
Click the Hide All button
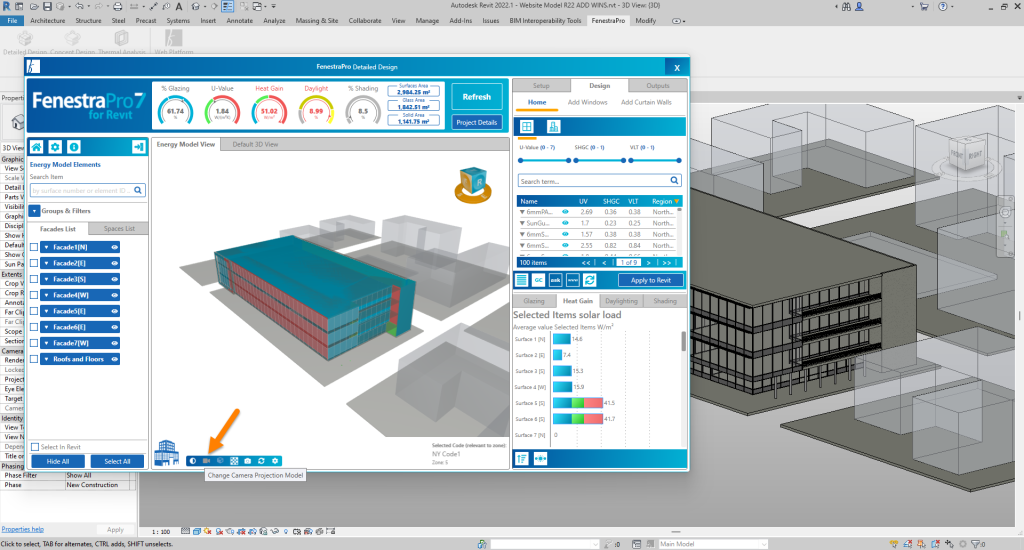(x=57, y=461)
